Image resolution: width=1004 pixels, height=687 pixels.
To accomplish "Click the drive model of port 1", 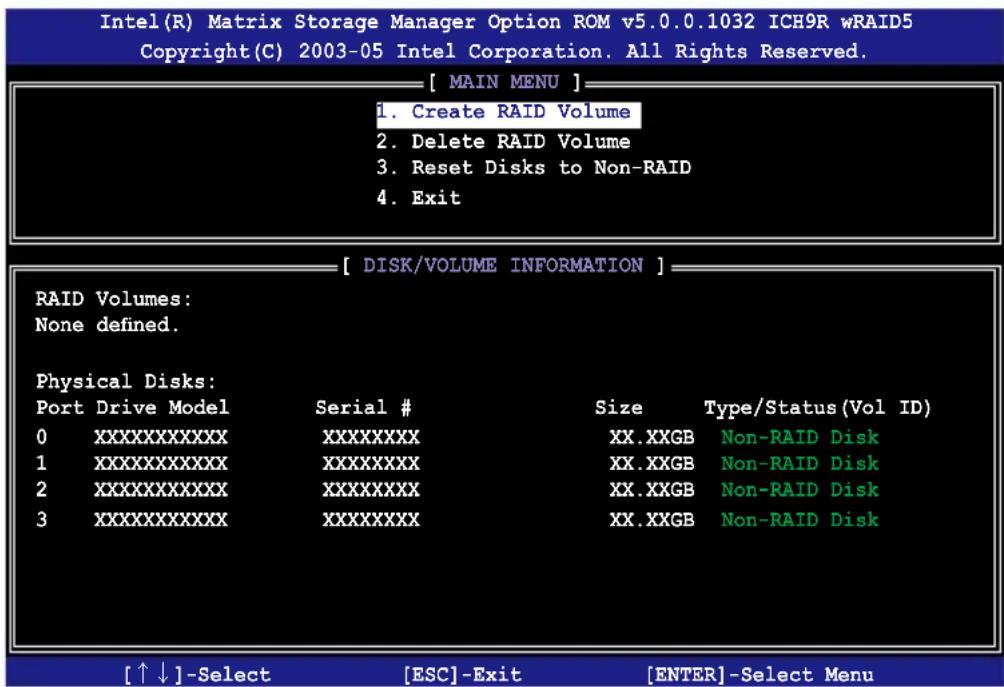I will [161, 464].
